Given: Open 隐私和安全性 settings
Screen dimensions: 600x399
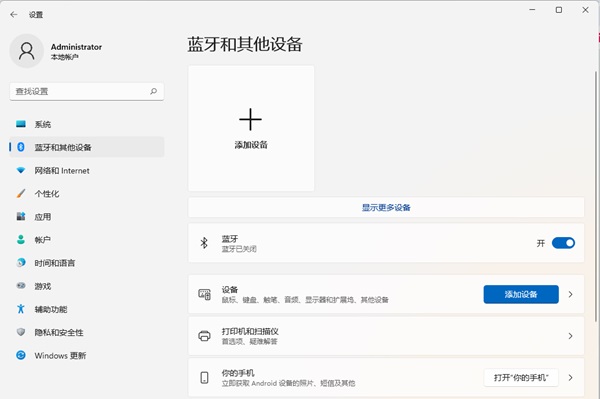Looking at the screenshot, I should click(87, 332).
